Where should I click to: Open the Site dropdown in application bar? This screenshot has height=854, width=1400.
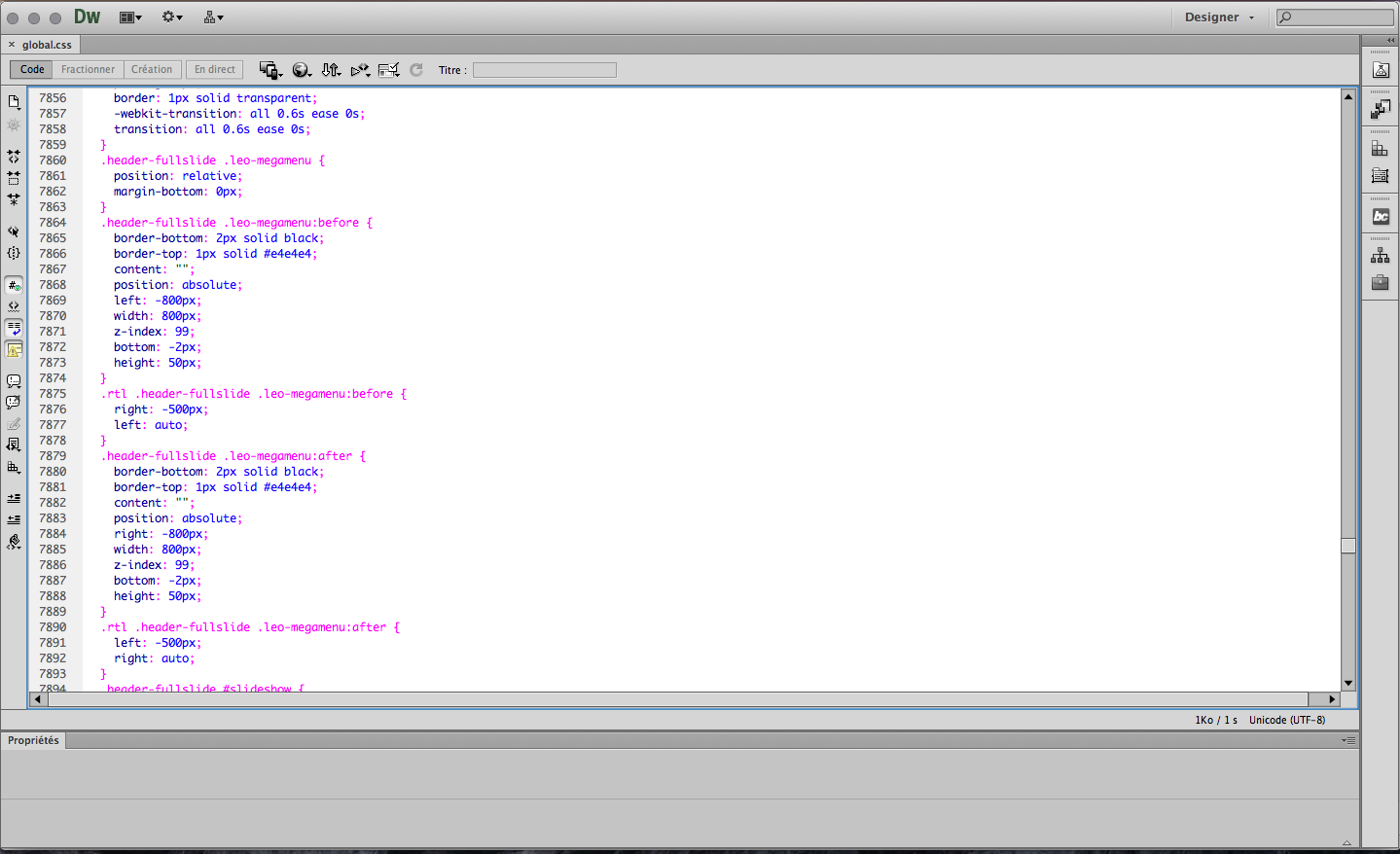[x=214, y=18]
